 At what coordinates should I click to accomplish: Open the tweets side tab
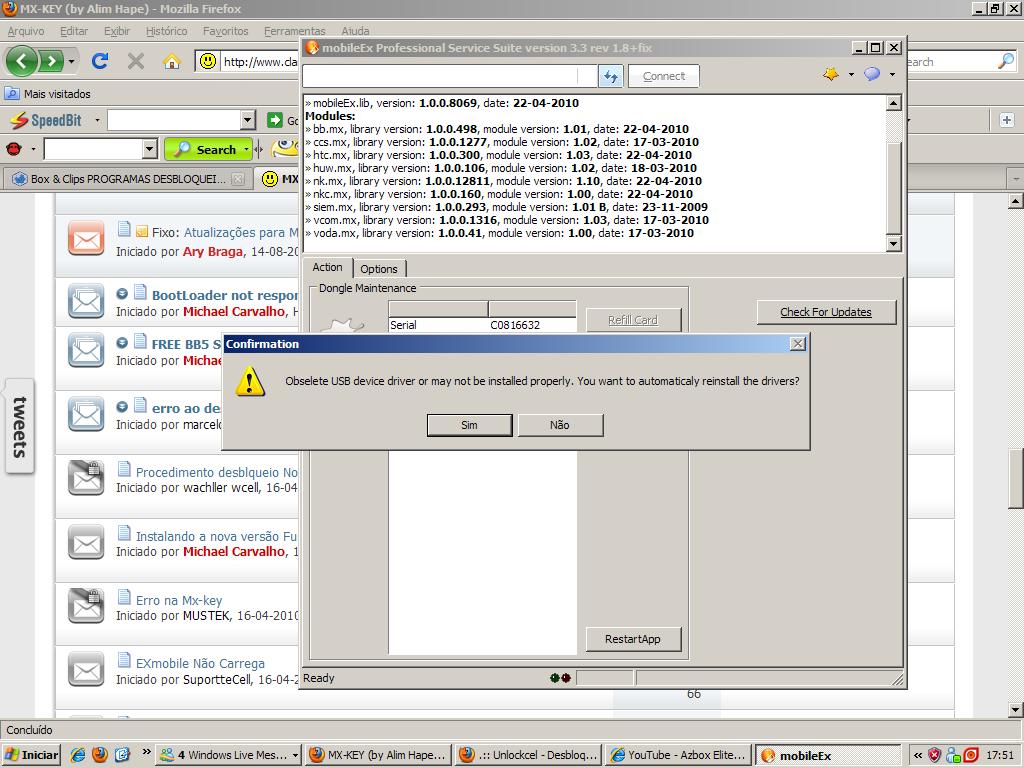click(20, 426)
